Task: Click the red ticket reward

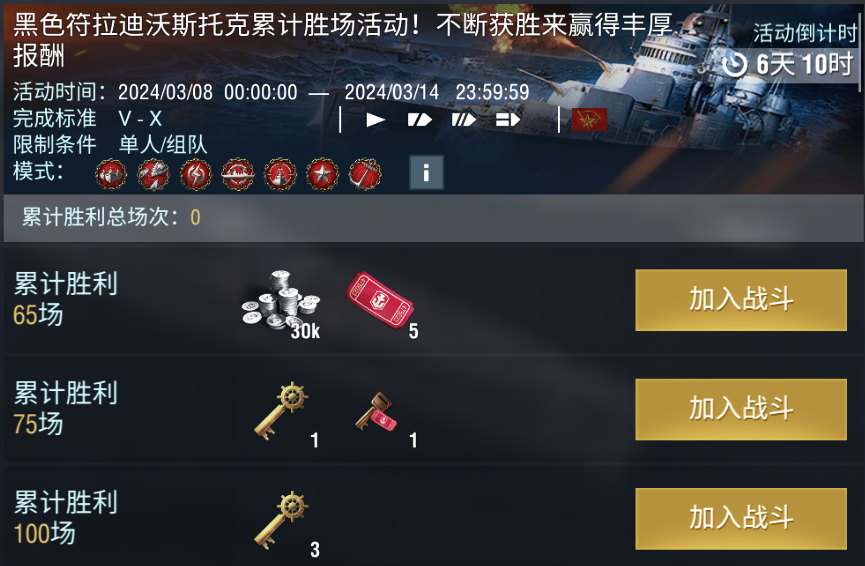Action: coord(381,301)
